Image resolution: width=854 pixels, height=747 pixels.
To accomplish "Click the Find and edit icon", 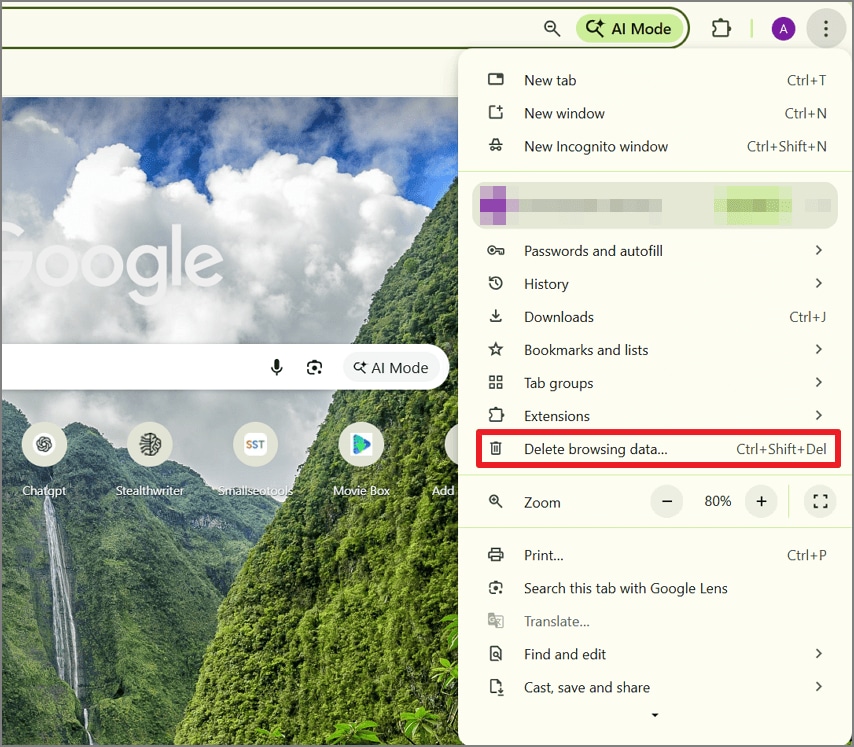I will pyautogui.click(x=496, y=653).
